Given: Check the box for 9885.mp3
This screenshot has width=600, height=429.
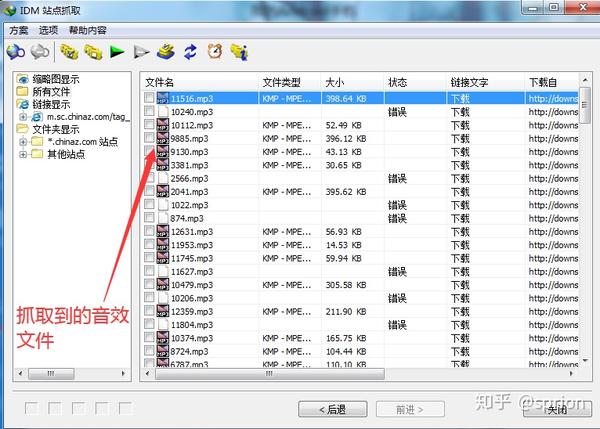Looking at the screenshot, I should point(149,138).
